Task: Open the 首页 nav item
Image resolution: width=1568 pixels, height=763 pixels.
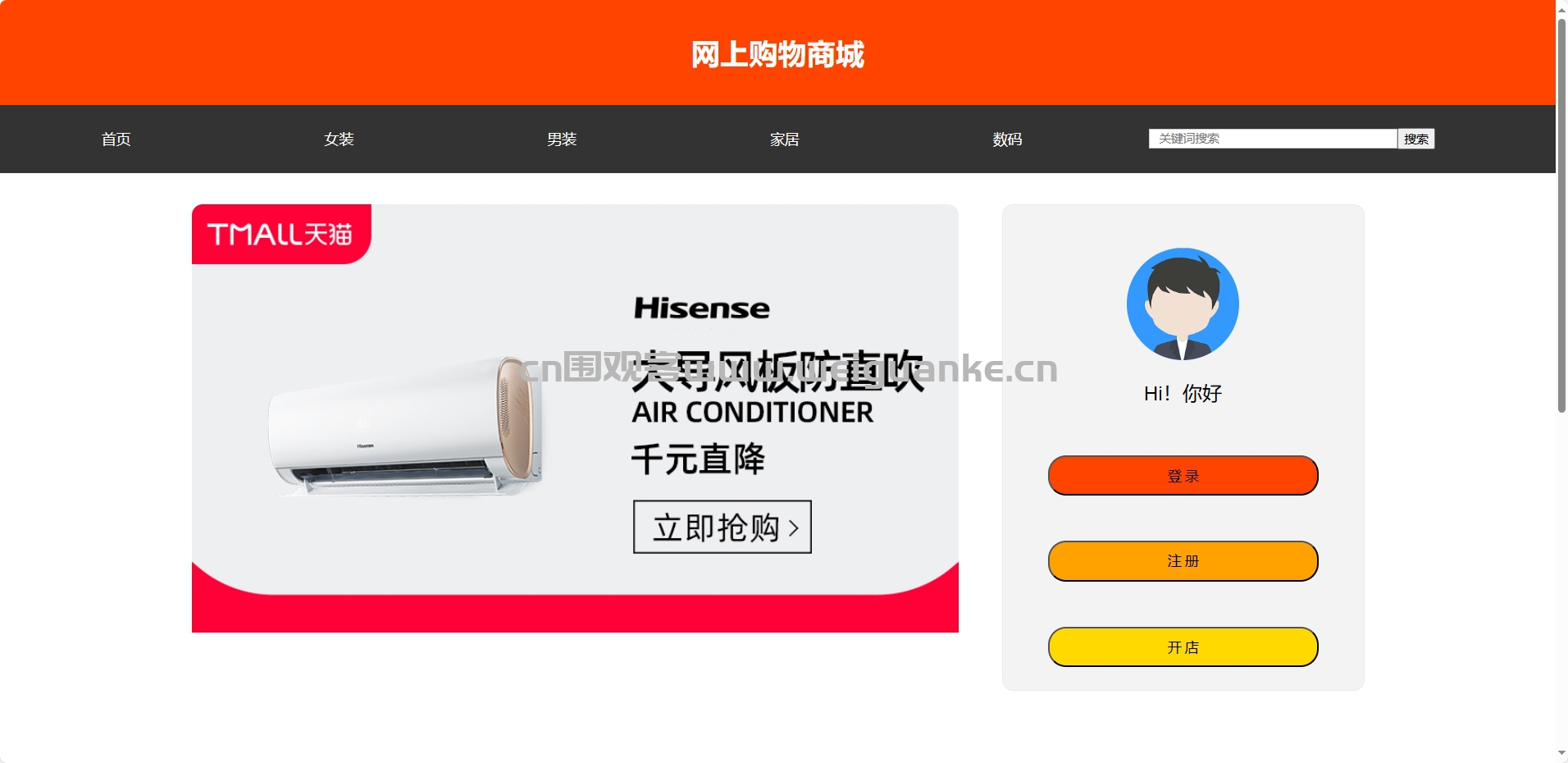Action: coord(116,139)
